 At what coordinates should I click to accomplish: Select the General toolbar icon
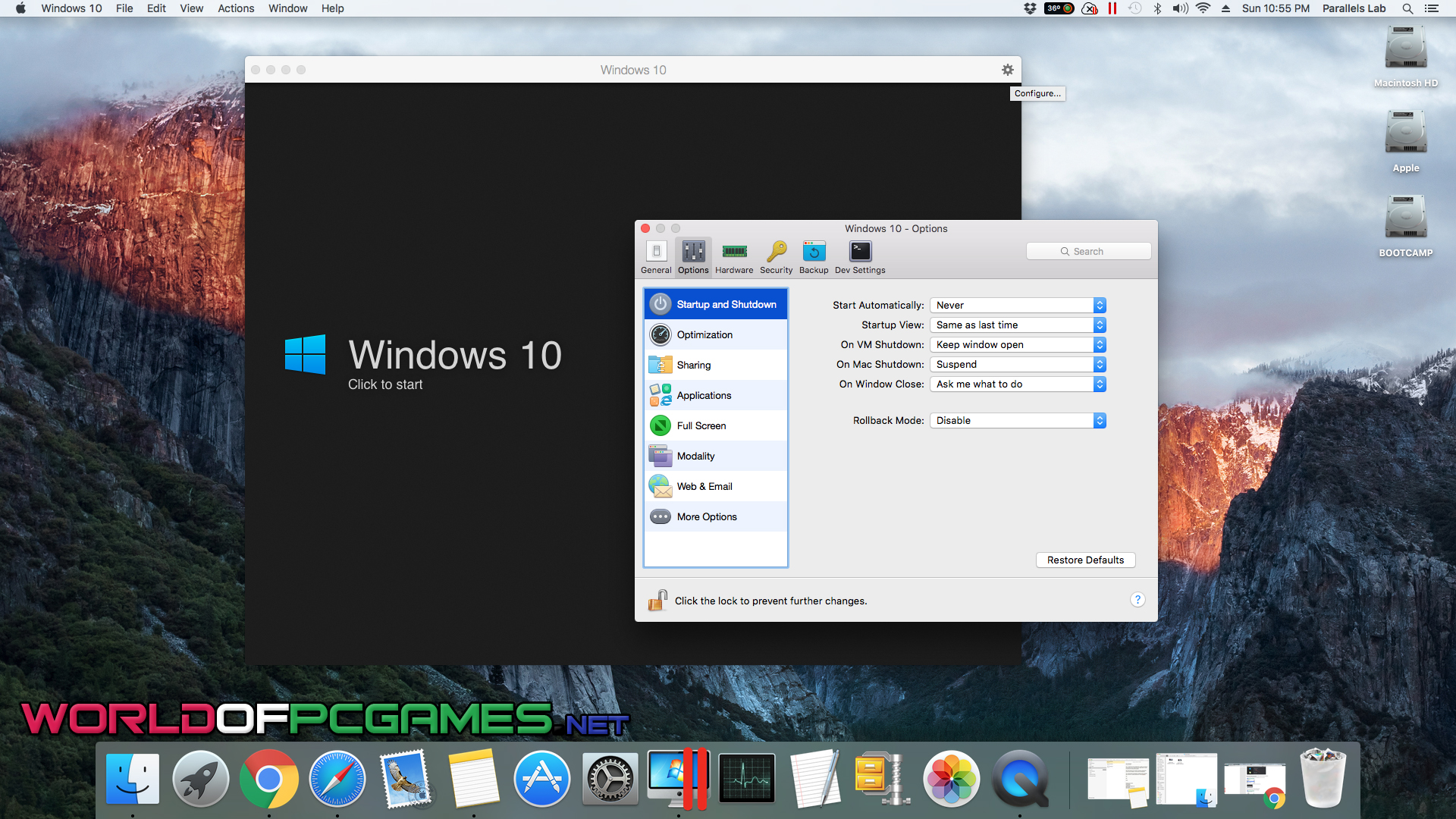point(656,252)
